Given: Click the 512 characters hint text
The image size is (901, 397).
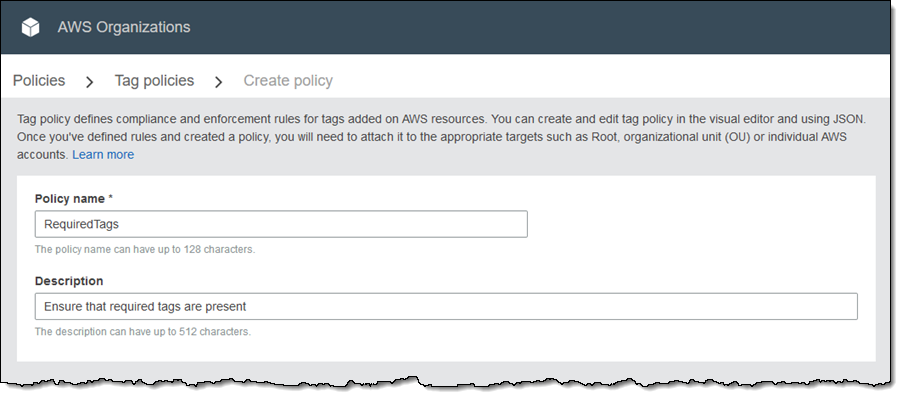Looking at the screenshot, I should [x=143, y=332].
